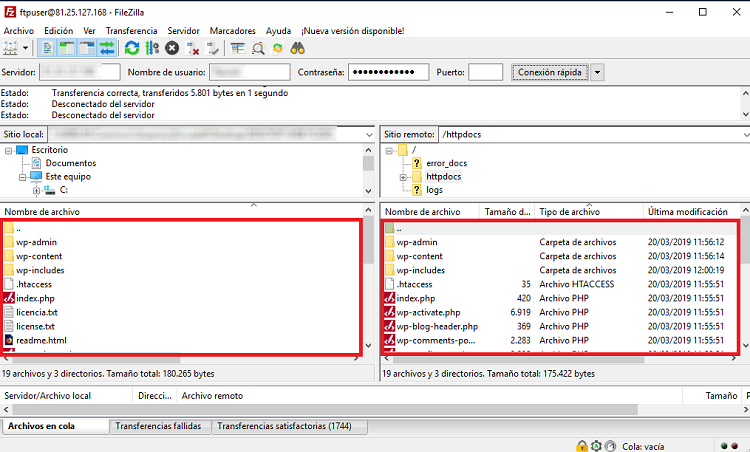Select remote wp-comments-po... file icon
This screenshot has height=452, width=750.
tap(389, 340)
